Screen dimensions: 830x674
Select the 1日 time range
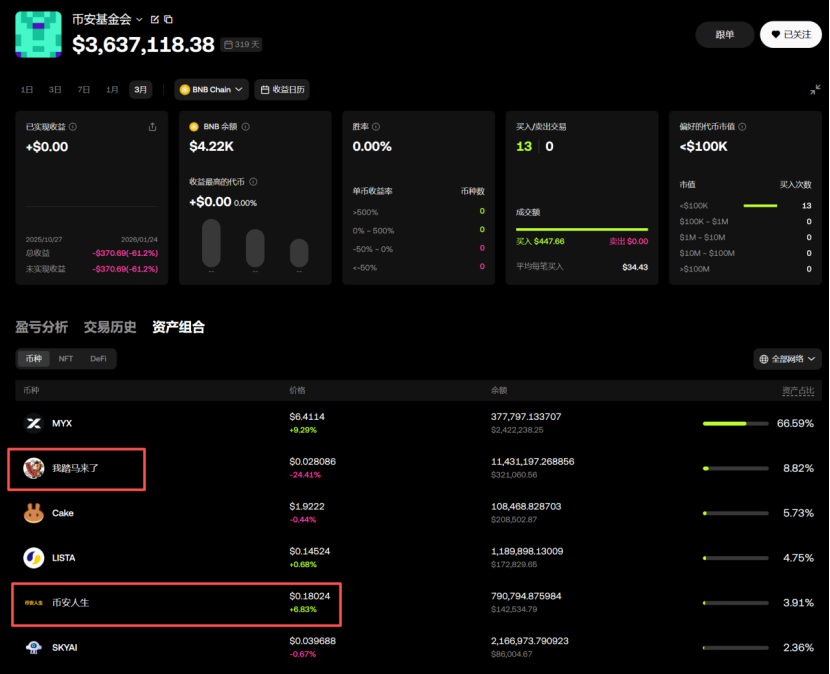click(x=26, y=89)
